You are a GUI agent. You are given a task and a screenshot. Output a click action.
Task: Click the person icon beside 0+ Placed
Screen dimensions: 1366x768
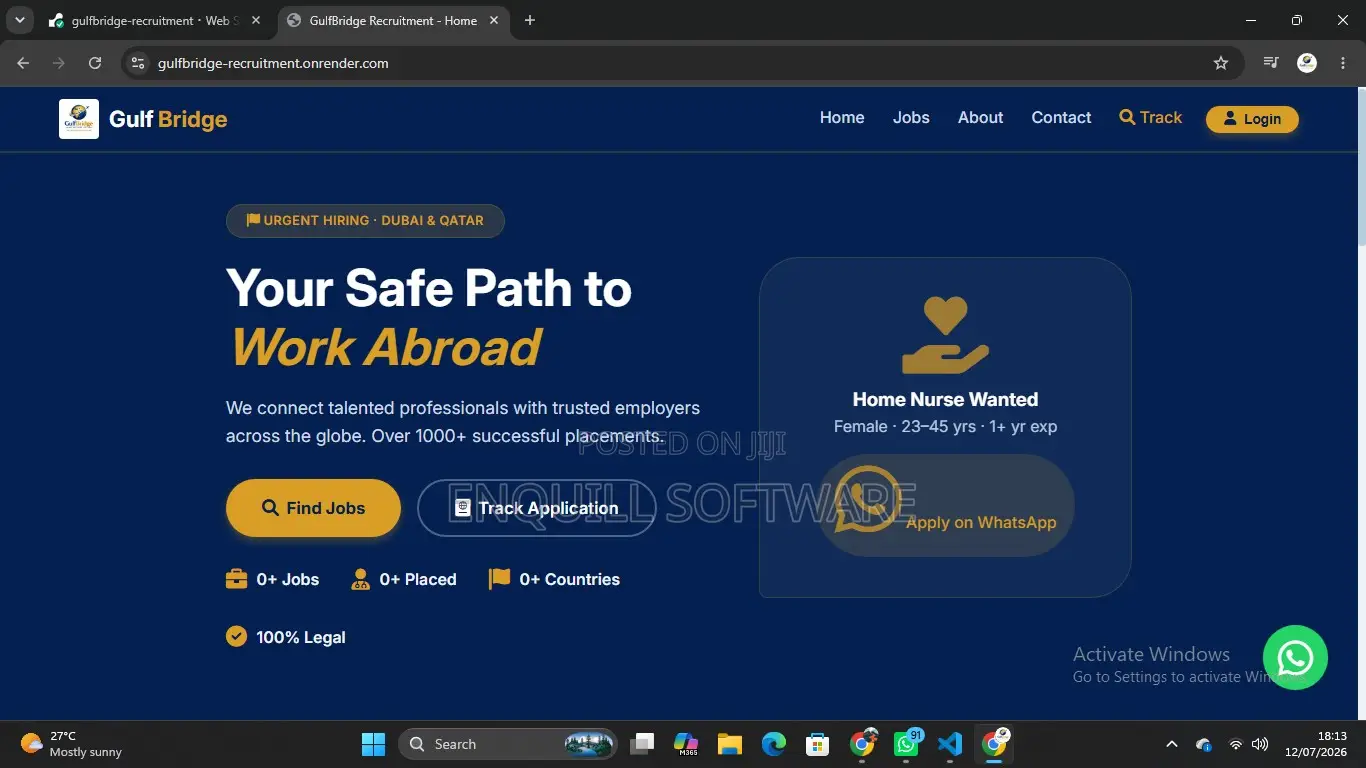(360, 579)
